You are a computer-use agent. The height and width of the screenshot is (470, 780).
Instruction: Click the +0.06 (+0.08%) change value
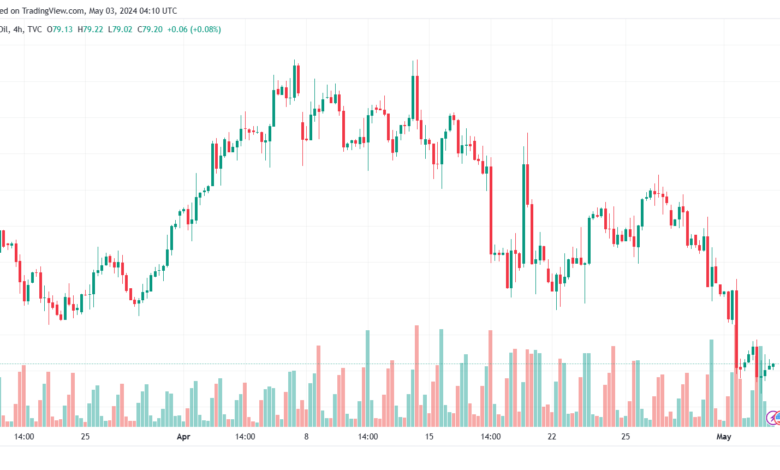point(194,29)
